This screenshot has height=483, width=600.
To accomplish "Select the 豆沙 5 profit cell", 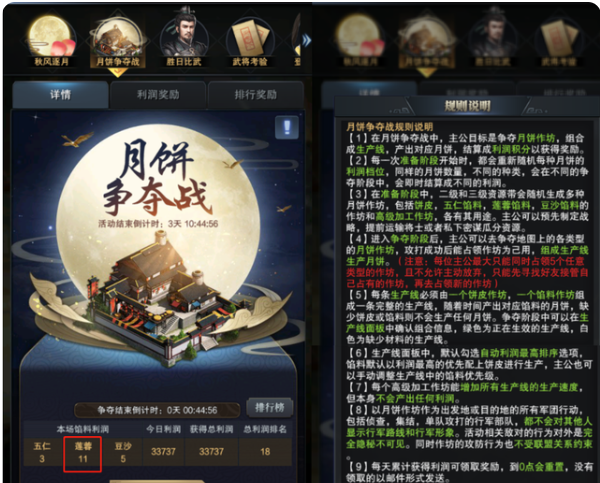I will pyautogui.click(x=123, y=452).
